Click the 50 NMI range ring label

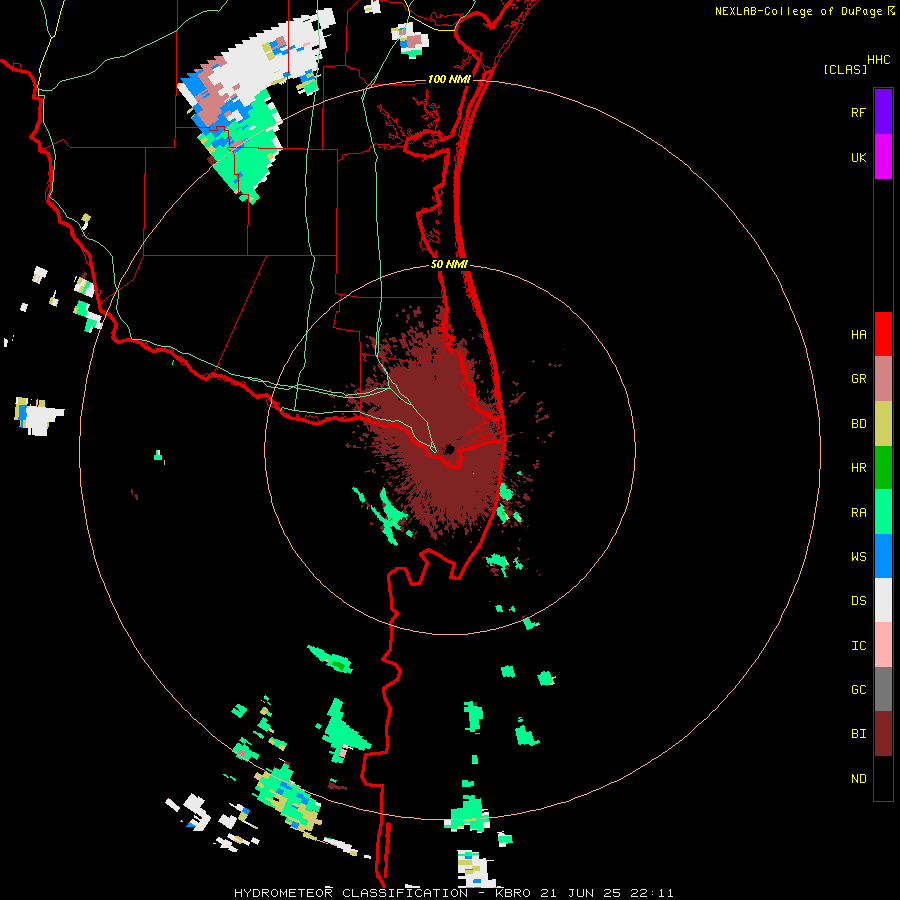click(x=449, y=264)
